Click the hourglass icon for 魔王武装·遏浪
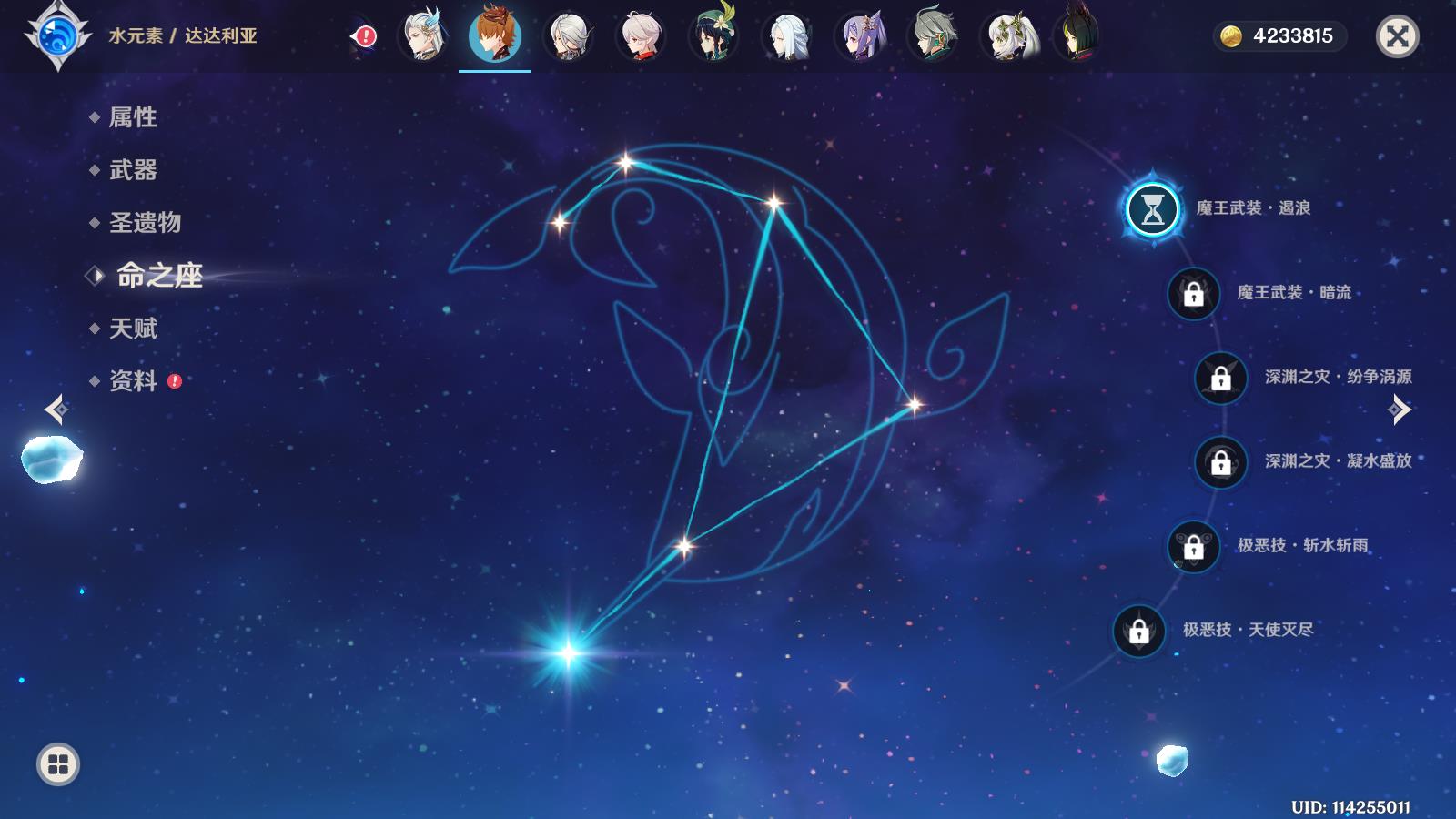1456x819 pixels. [x=1153, y=209]
